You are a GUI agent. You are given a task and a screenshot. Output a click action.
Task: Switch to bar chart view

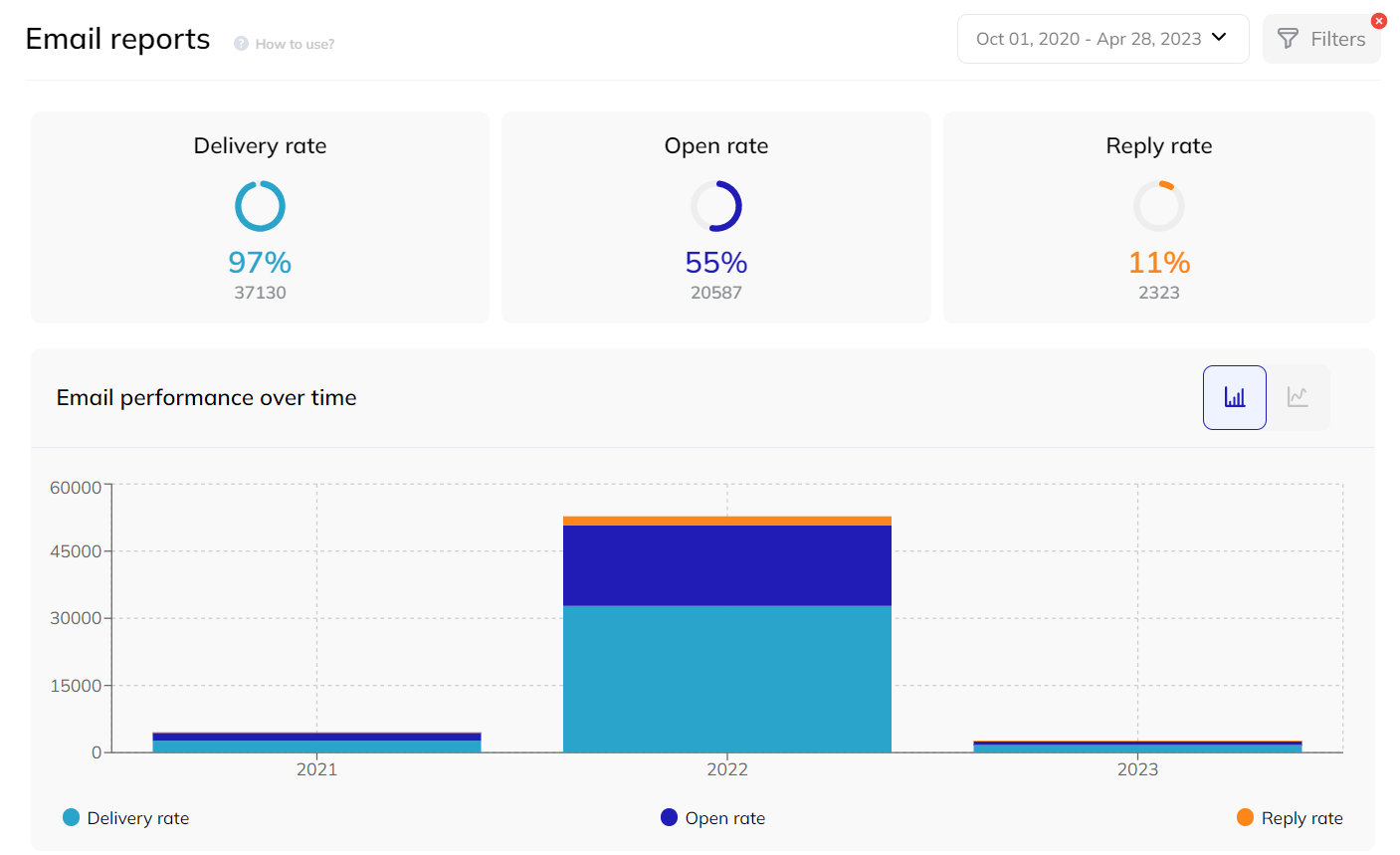[1234, 397]
